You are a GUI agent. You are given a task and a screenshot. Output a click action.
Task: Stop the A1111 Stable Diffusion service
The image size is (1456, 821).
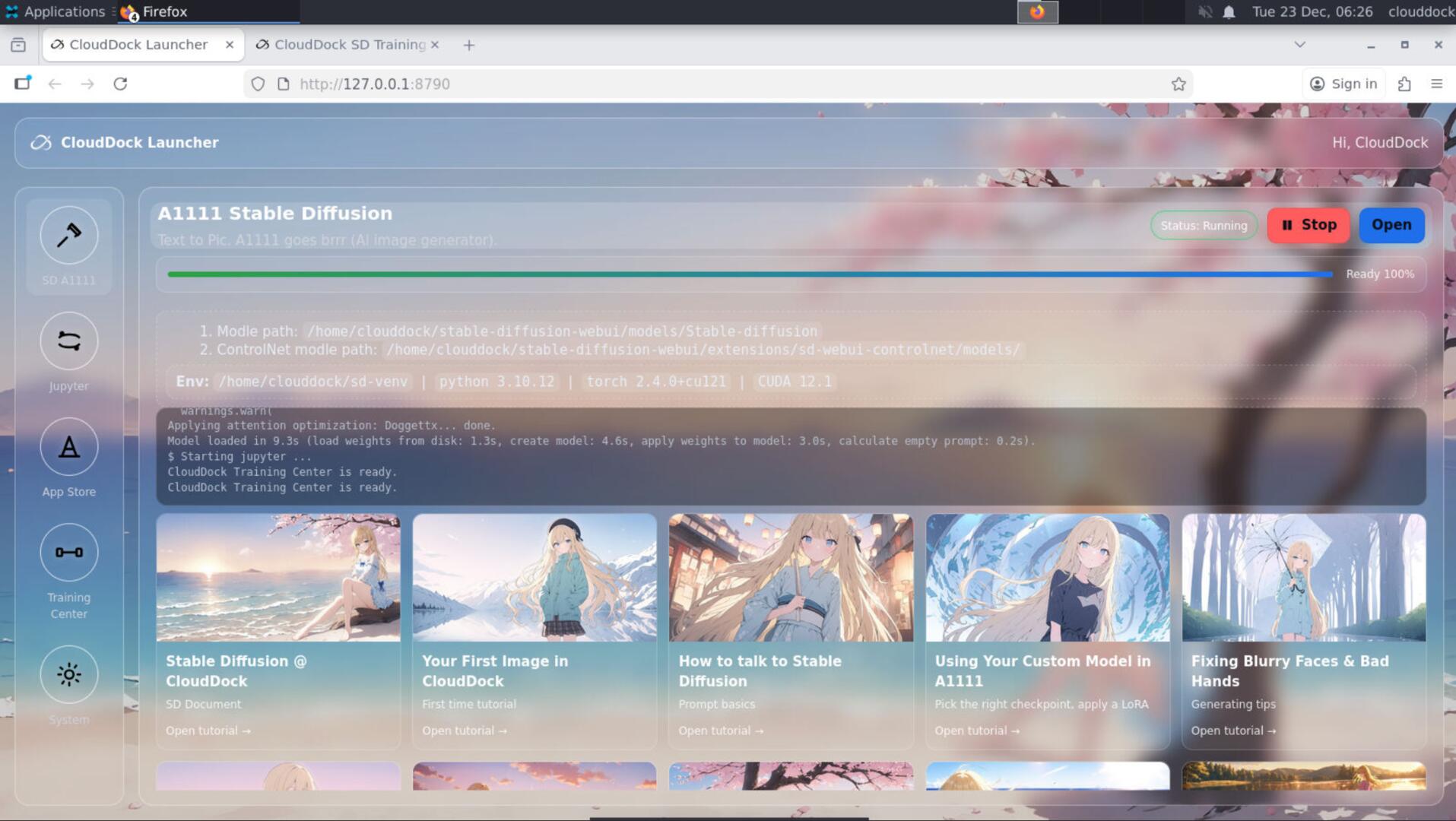click(1308, 225)
